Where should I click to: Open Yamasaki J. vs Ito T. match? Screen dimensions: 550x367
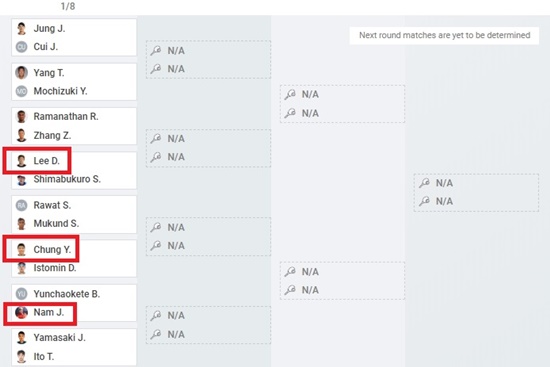coord(74,347)
